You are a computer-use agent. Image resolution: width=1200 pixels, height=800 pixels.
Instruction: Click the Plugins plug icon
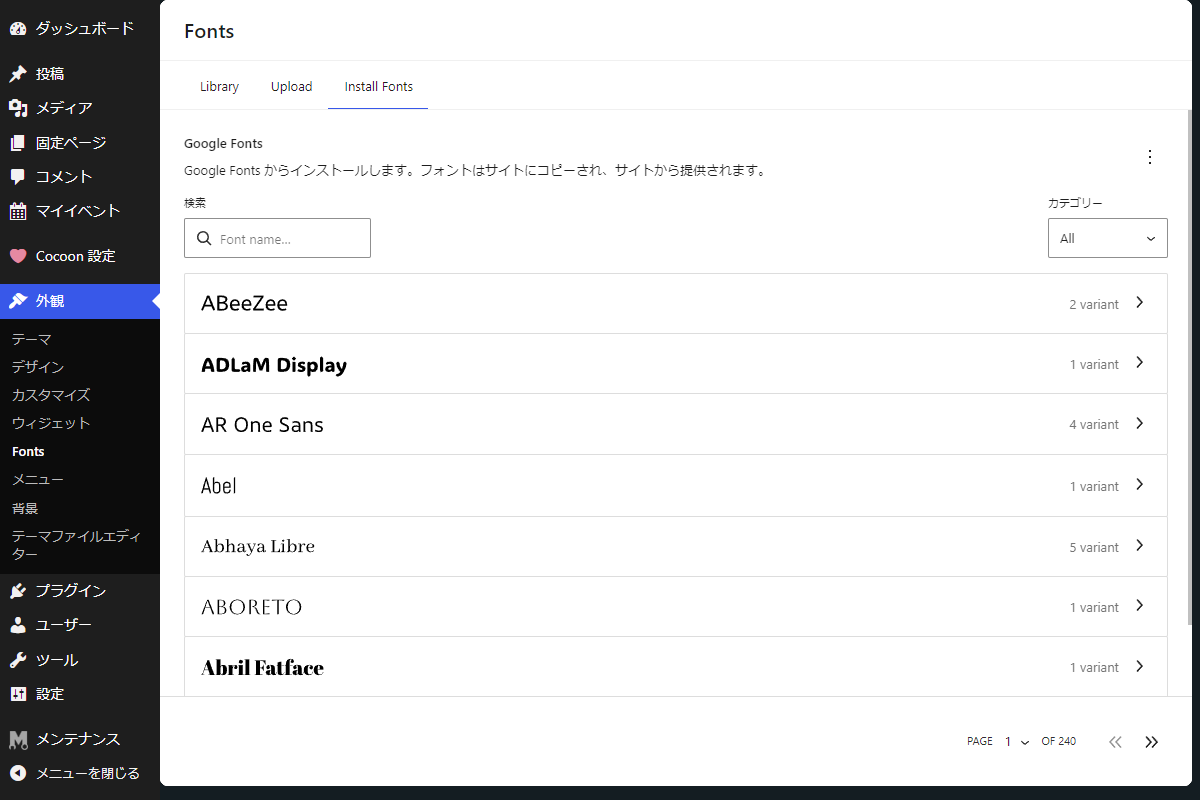click(x=18, y=591)
